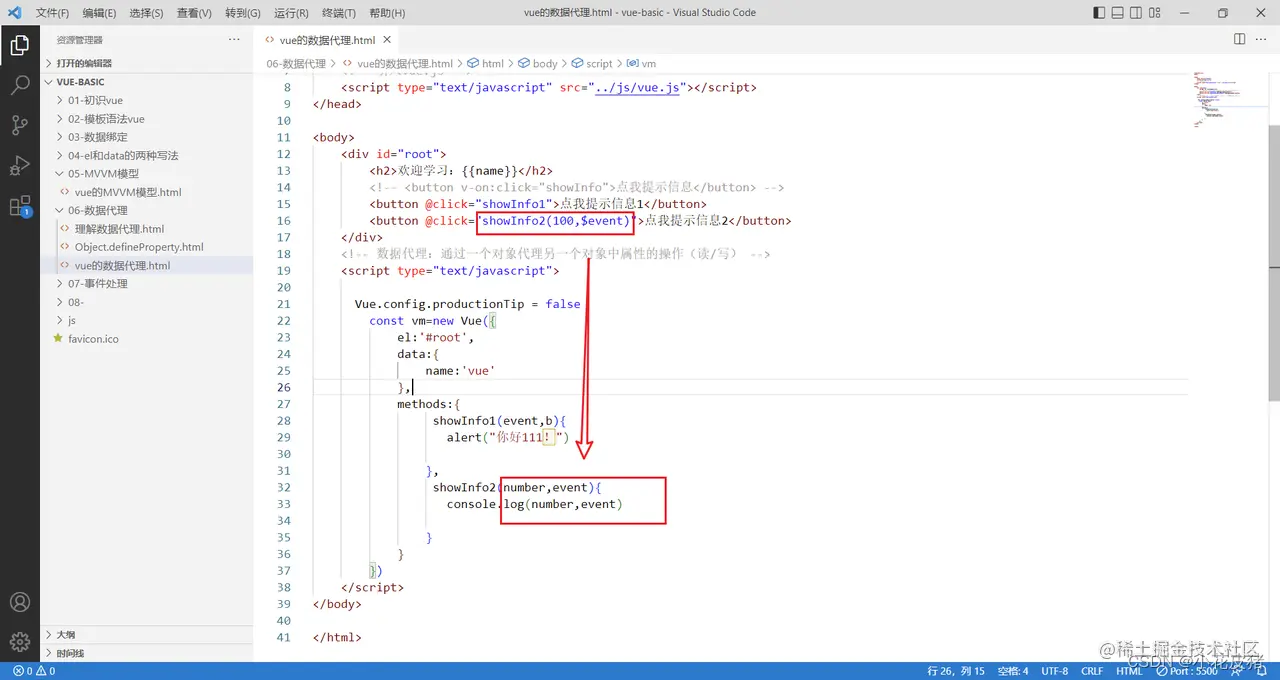Viewport: 1280px width, 680px height.
Task: Open vue的MVVM模型.html file
Action: point(146,192)
